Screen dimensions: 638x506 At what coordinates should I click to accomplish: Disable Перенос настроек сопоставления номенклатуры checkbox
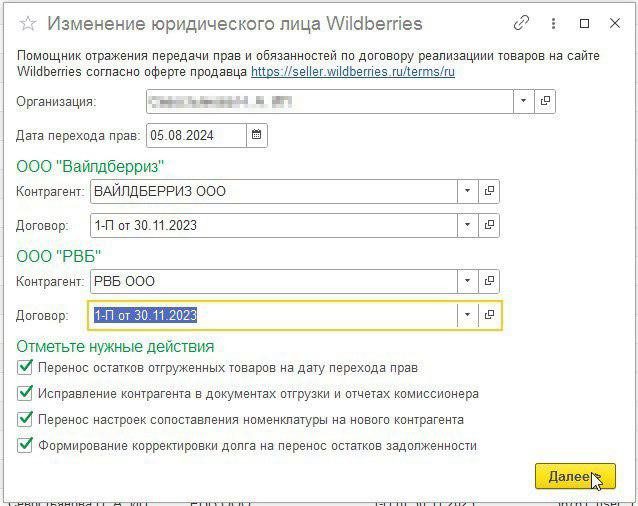[25, 420]
